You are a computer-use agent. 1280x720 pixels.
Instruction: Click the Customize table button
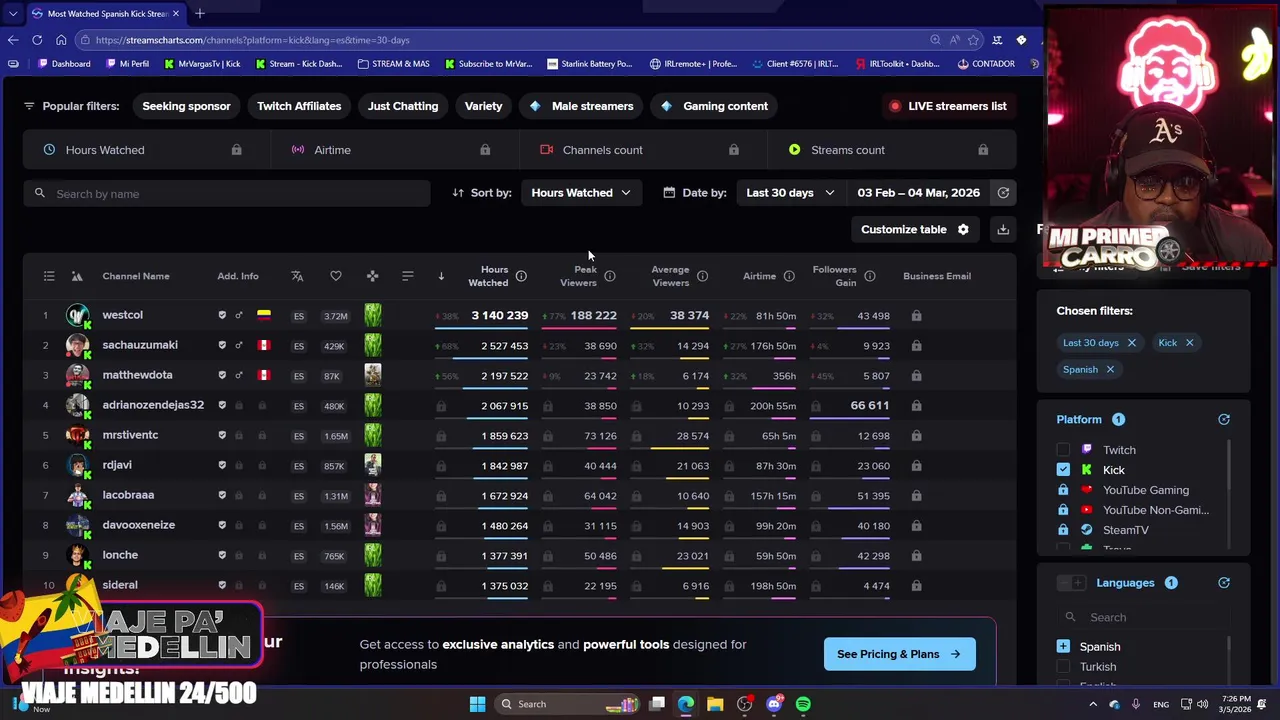point(915,230)
